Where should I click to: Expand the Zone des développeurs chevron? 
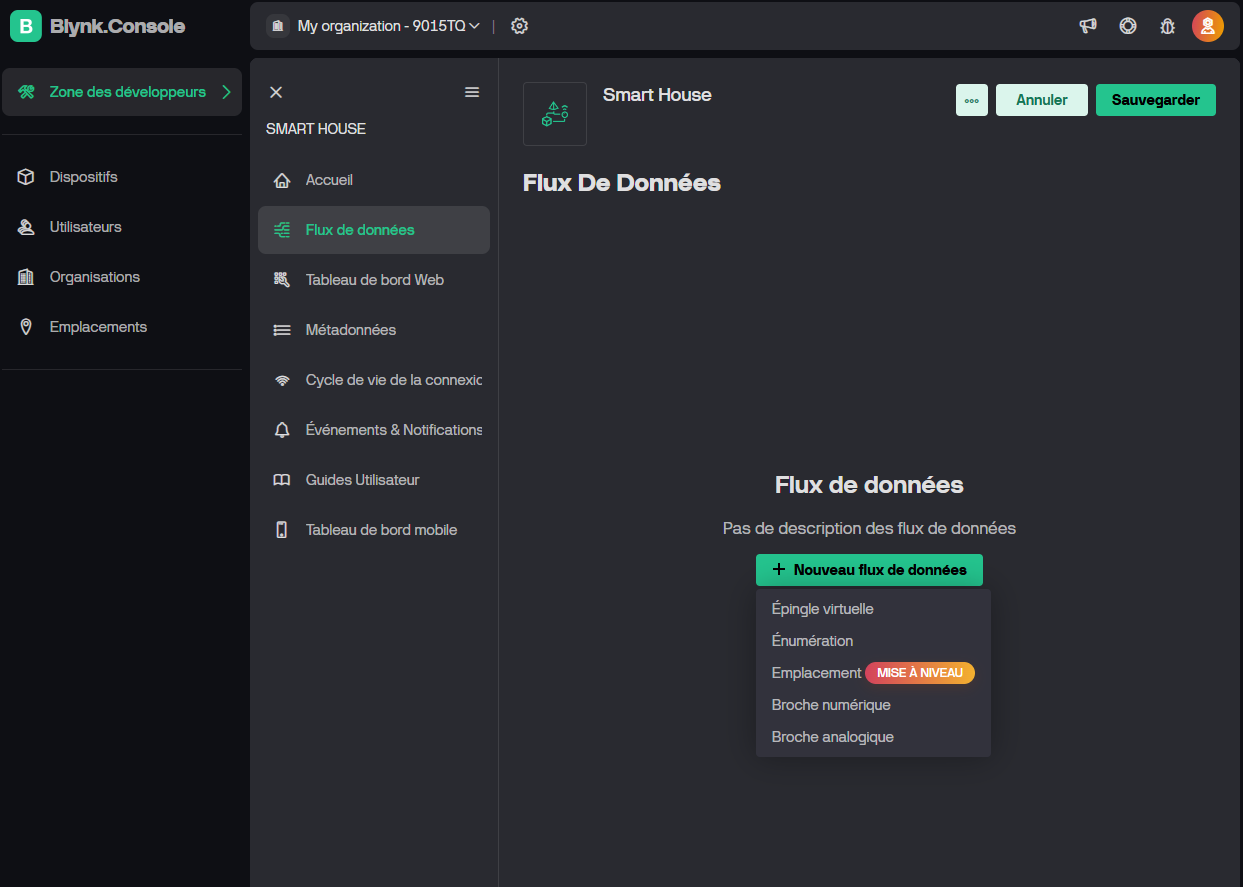[x=226, y=92]
